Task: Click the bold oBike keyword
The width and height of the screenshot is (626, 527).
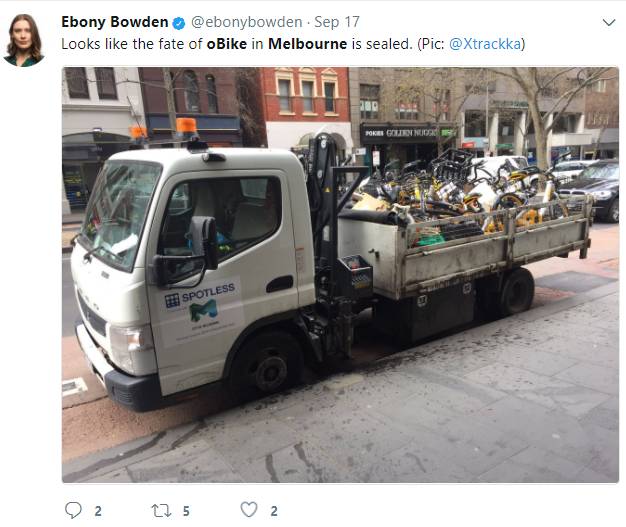Action: (227, 44)
